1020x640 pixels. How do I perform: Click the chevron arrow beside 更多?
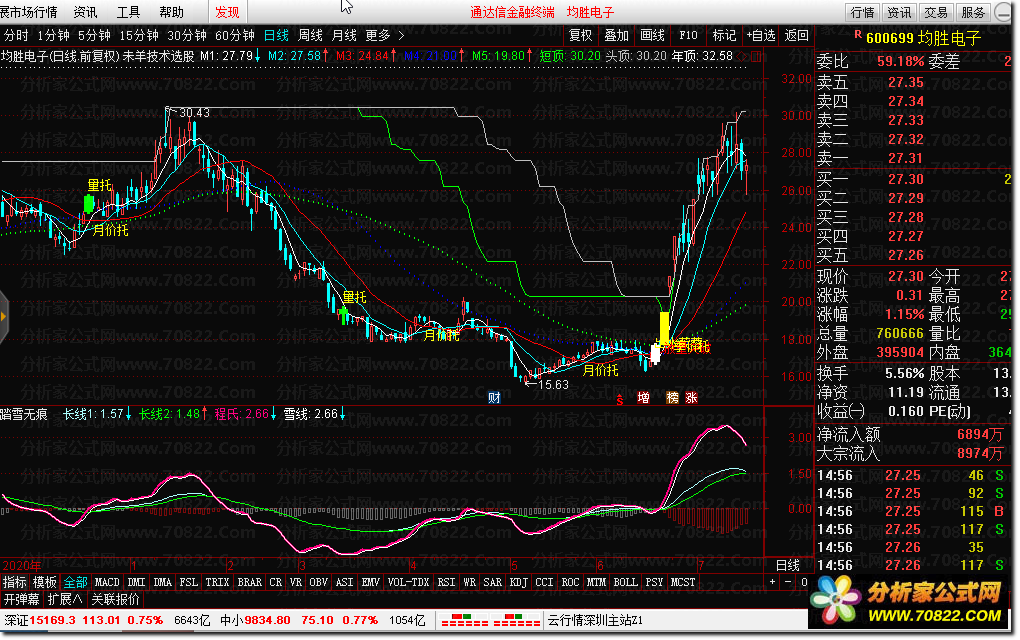pos(401,35)
